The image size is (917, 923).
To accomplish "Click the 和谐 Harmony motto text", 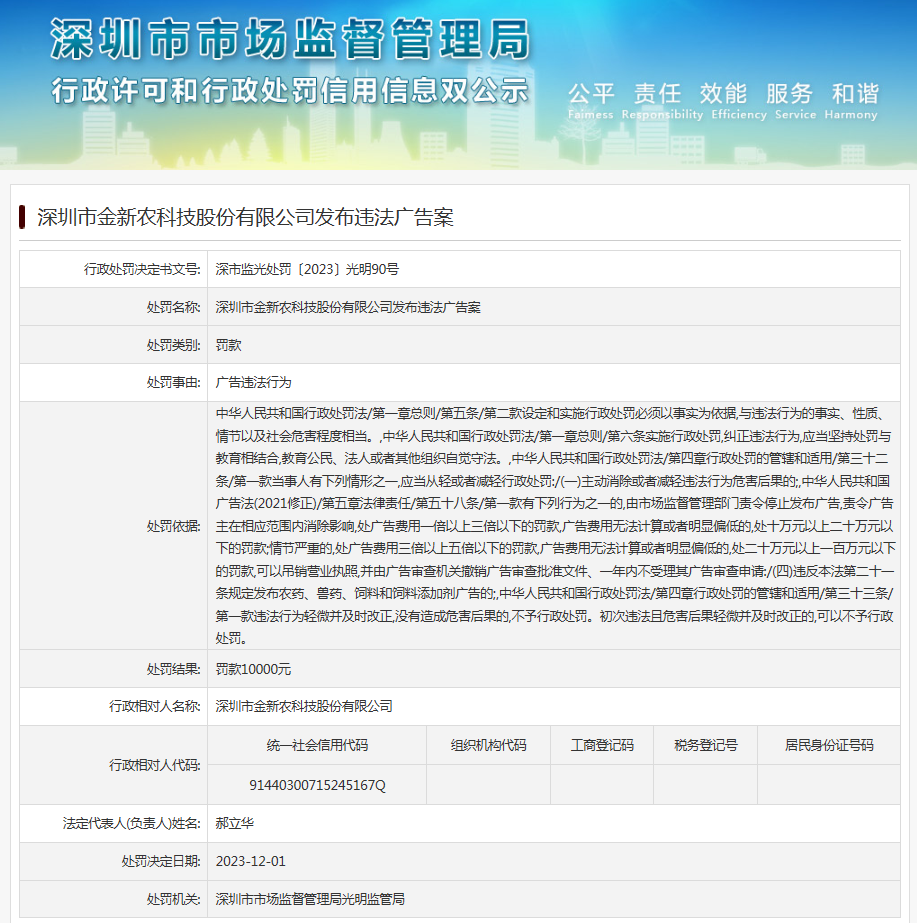I will pyautogui.click(x=851, y=101).
